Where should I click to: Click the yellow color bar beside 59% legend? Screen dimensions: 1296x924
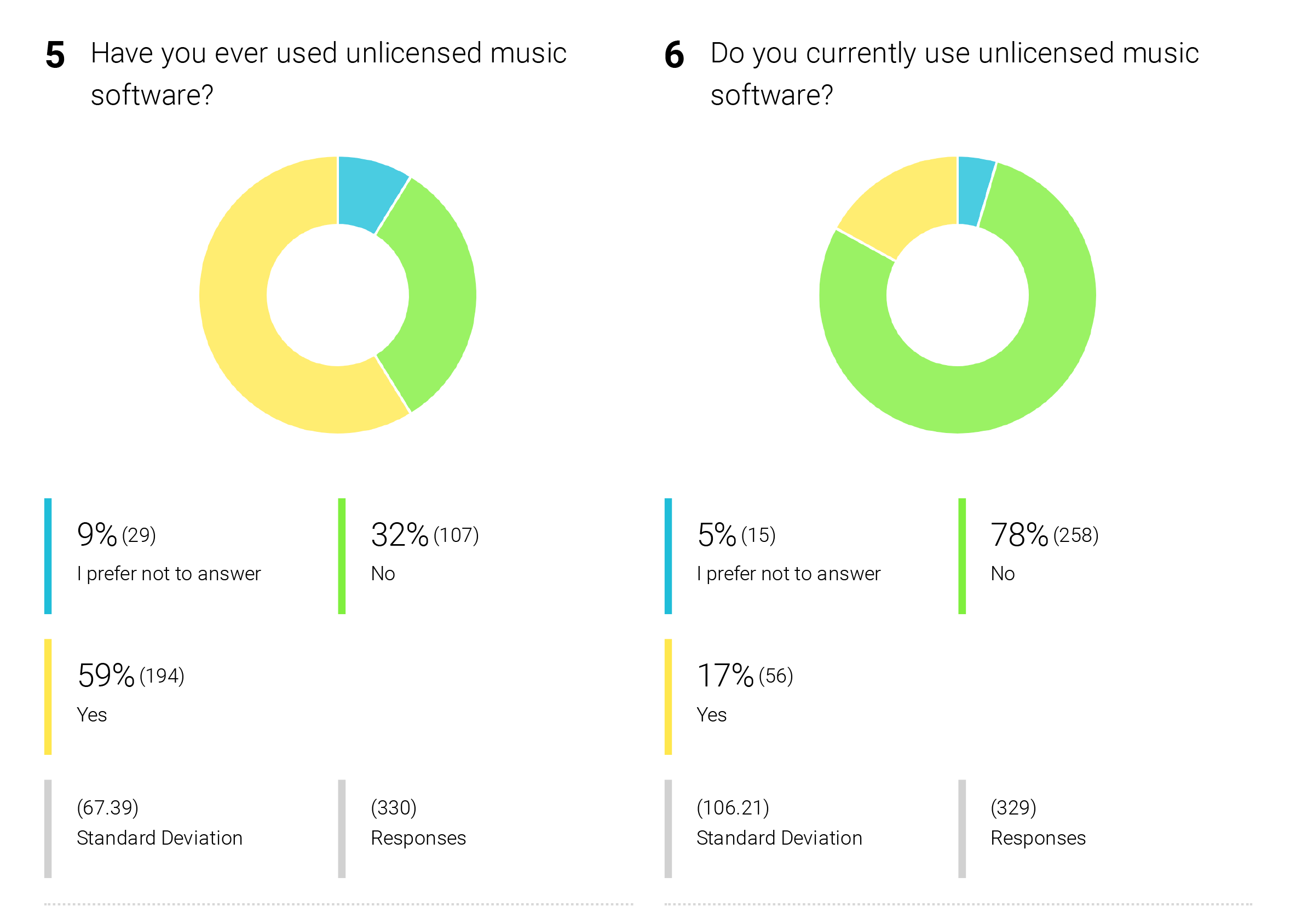pyautogui.click(x=48, y=697)
